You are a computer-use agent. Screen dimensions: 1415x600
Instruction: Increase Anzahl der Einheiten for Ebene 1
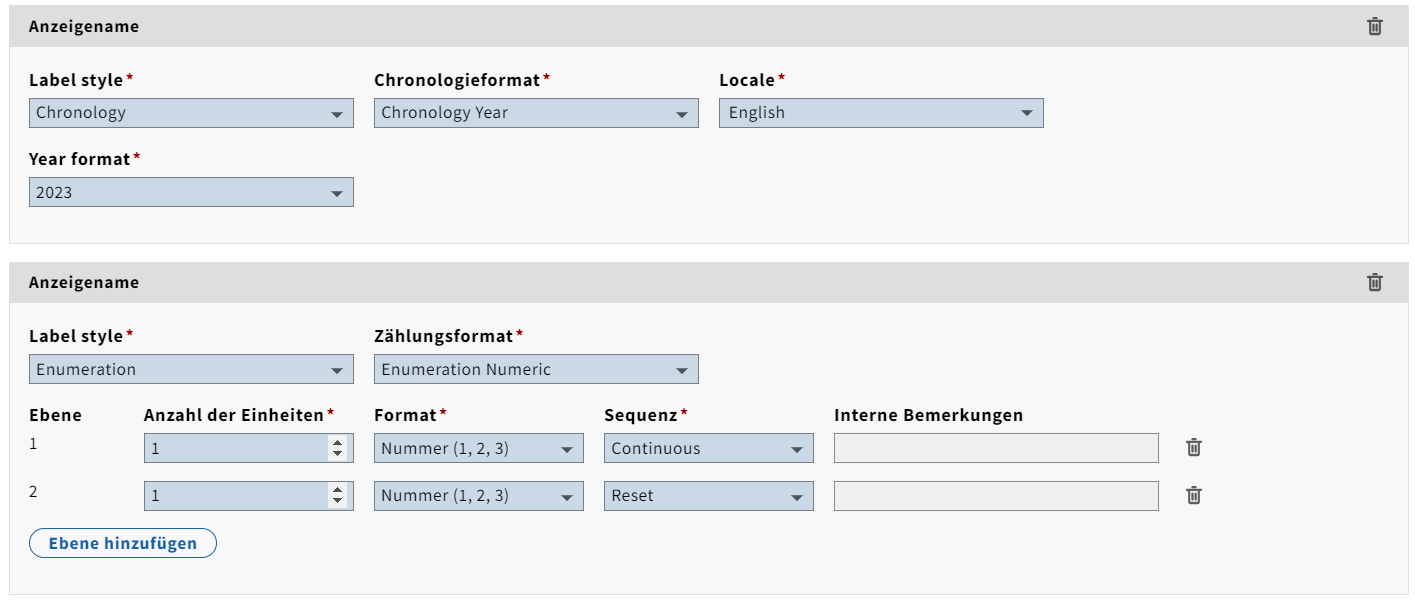[x=338, y=443]
